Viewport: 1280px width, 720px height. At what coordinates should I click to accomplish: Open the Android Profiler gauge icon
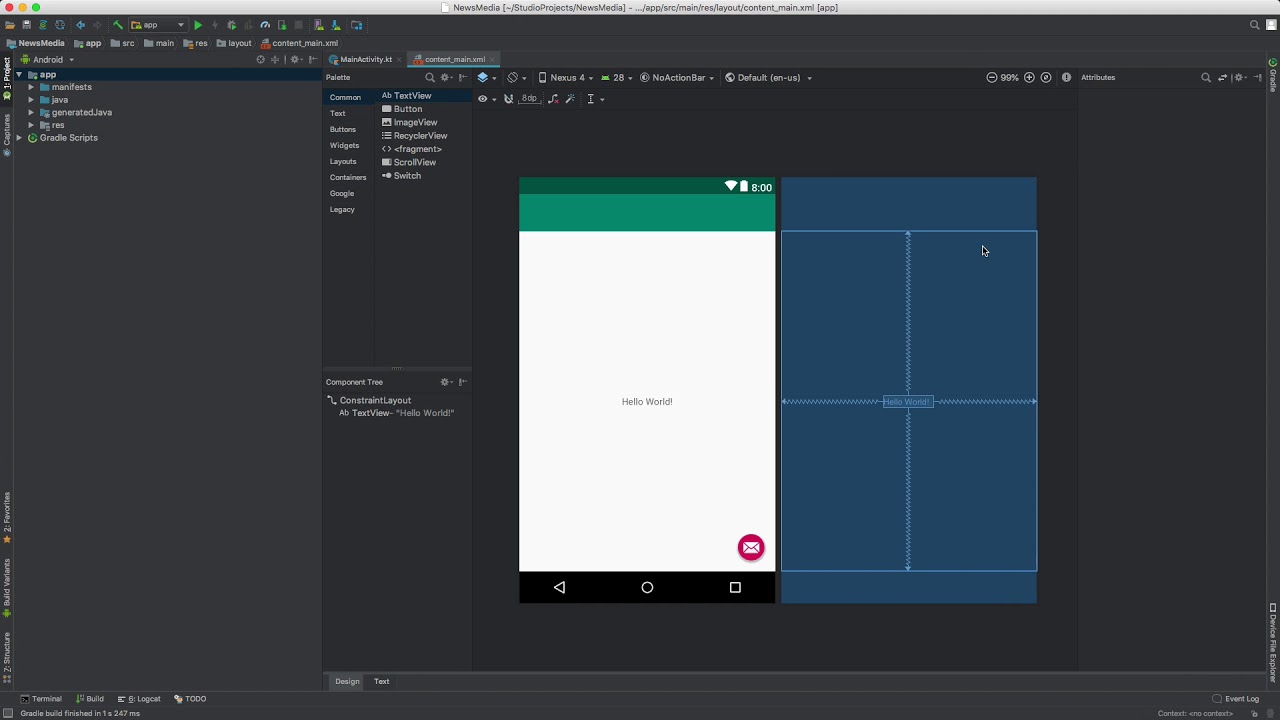click(265, 25)
